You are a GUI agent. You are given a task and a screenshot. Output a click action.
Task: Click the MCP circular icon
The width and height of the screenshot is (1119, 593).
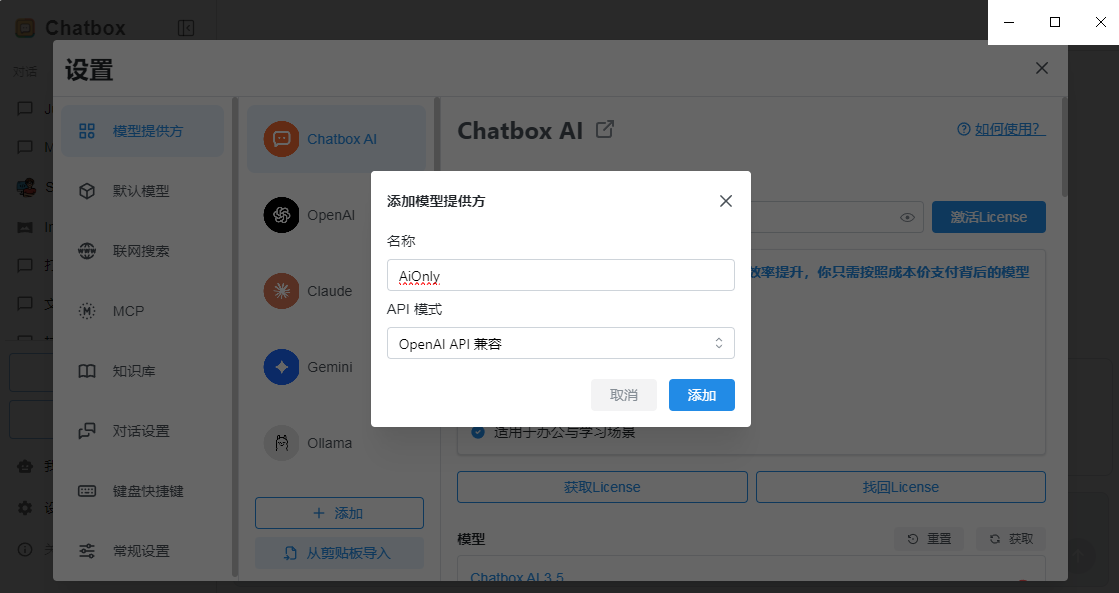pyautogui.click(x=87, y=311)
